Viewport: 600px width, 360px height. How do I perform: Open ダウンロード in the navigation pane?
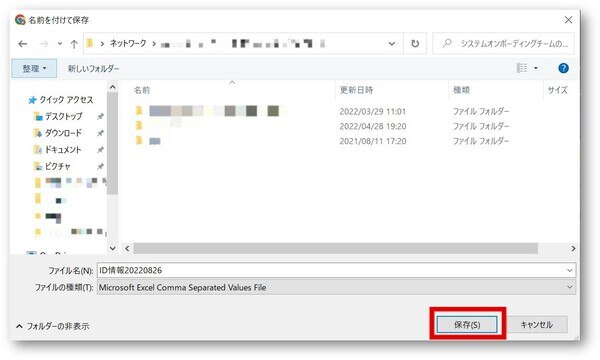[58, 133]
